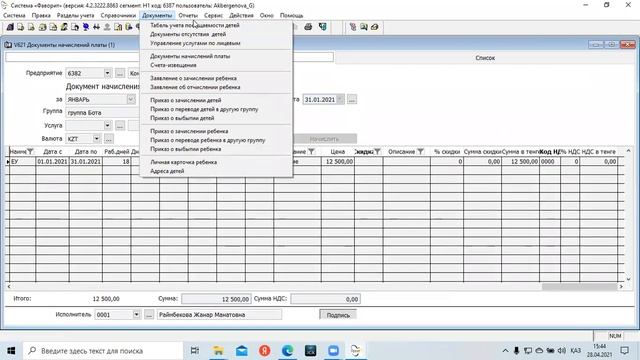
Task: Expand the Предприятие 6382 dropdown
Action: (x=107, y=73)
